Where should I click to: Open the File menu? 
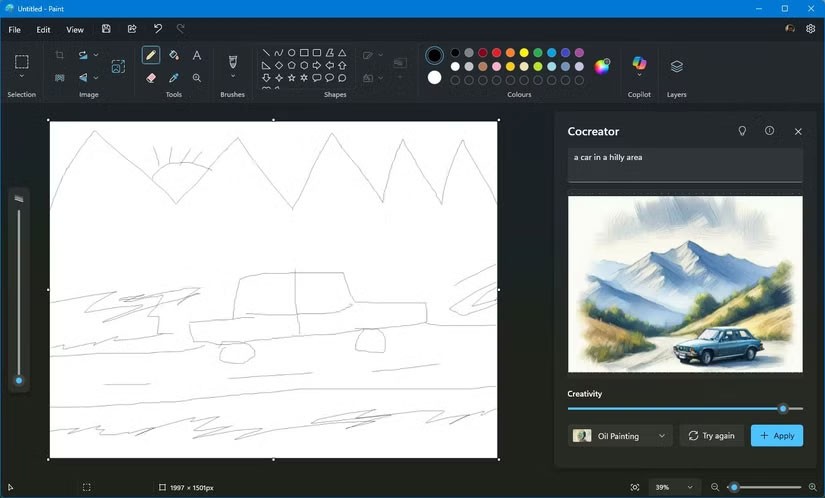pos(15,30)
